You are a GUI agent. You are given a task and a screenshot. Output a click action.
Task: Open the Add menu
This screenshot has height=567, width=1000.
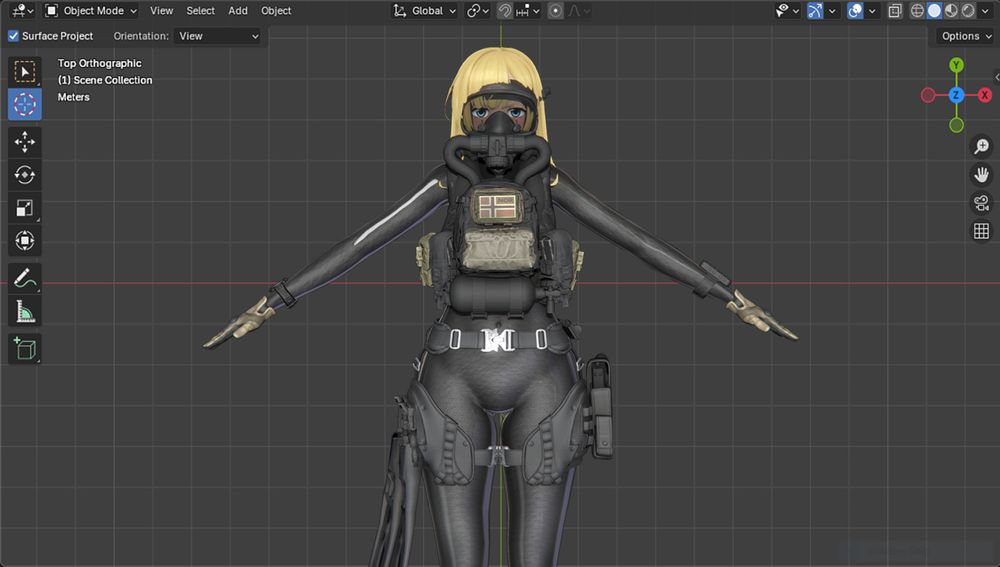point(238,11)
